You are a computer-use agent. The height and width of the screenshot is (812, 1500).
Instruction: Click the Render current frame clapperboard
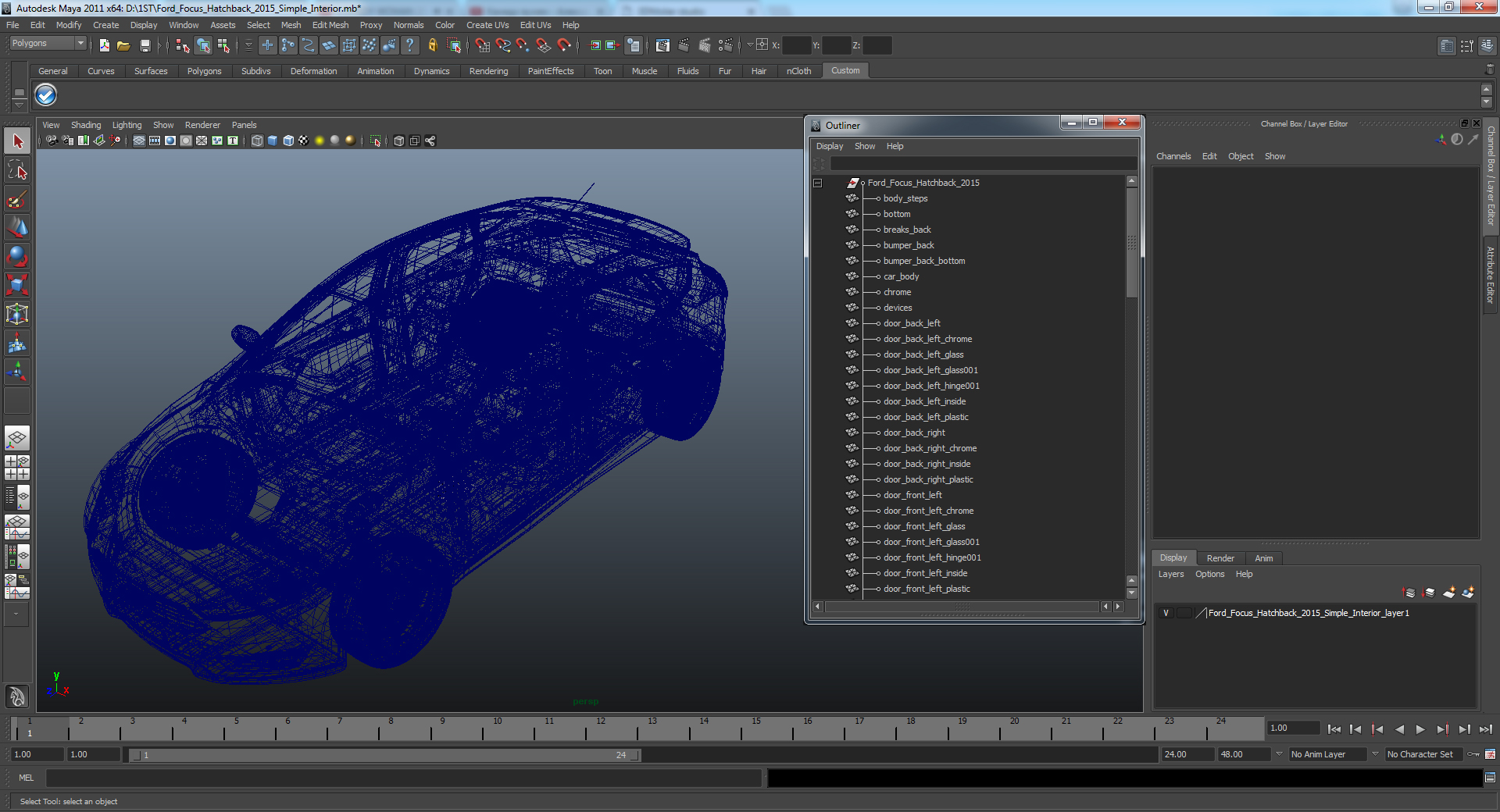pyautogui.click(x=684, y=45)
